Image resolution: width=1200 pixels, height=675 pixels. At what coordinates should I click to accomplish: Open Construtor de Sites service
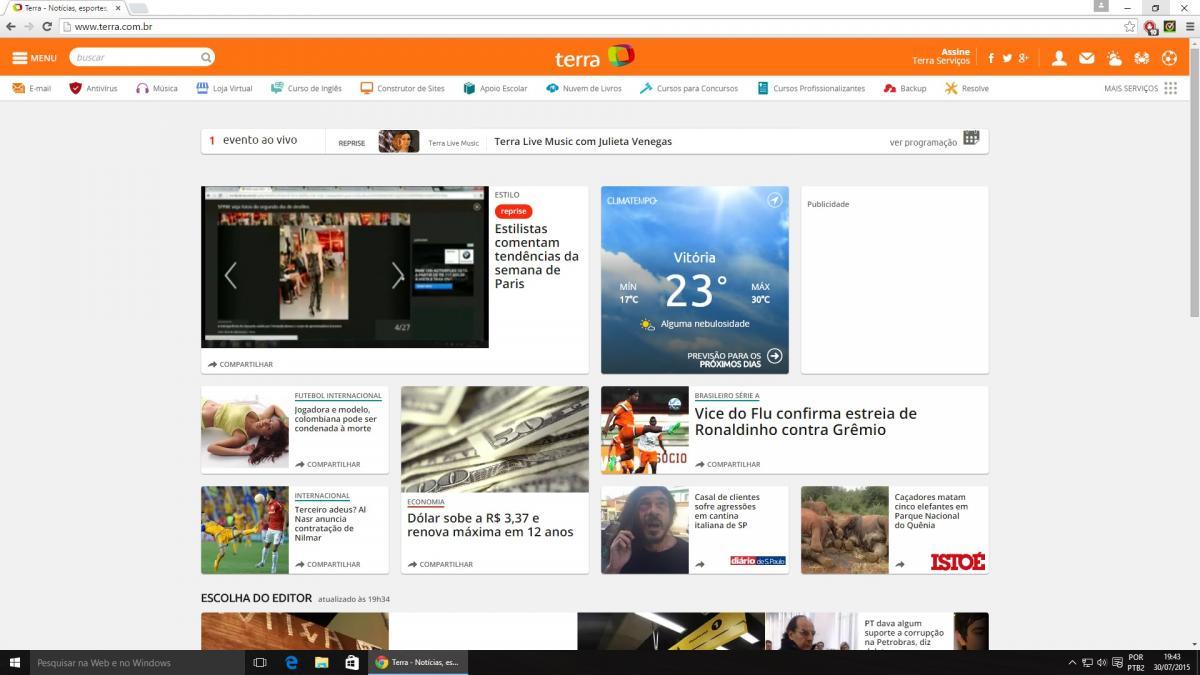coord(402,88)
